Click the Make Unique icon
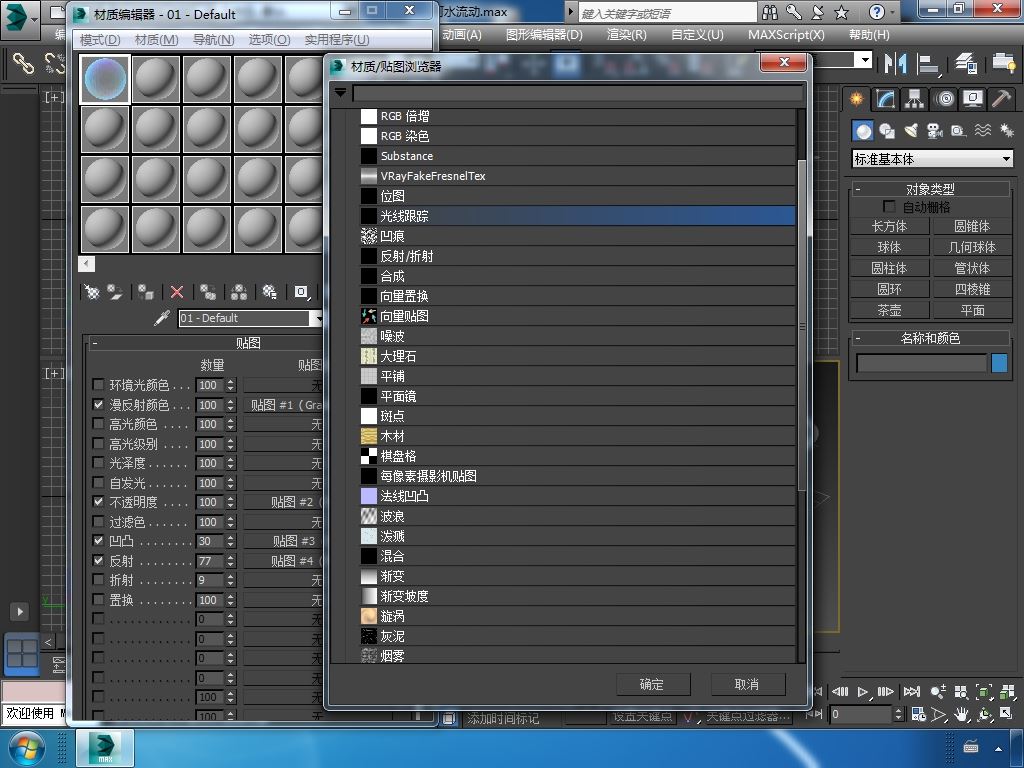The image size is (1024, 768). (x=239, y=292)
